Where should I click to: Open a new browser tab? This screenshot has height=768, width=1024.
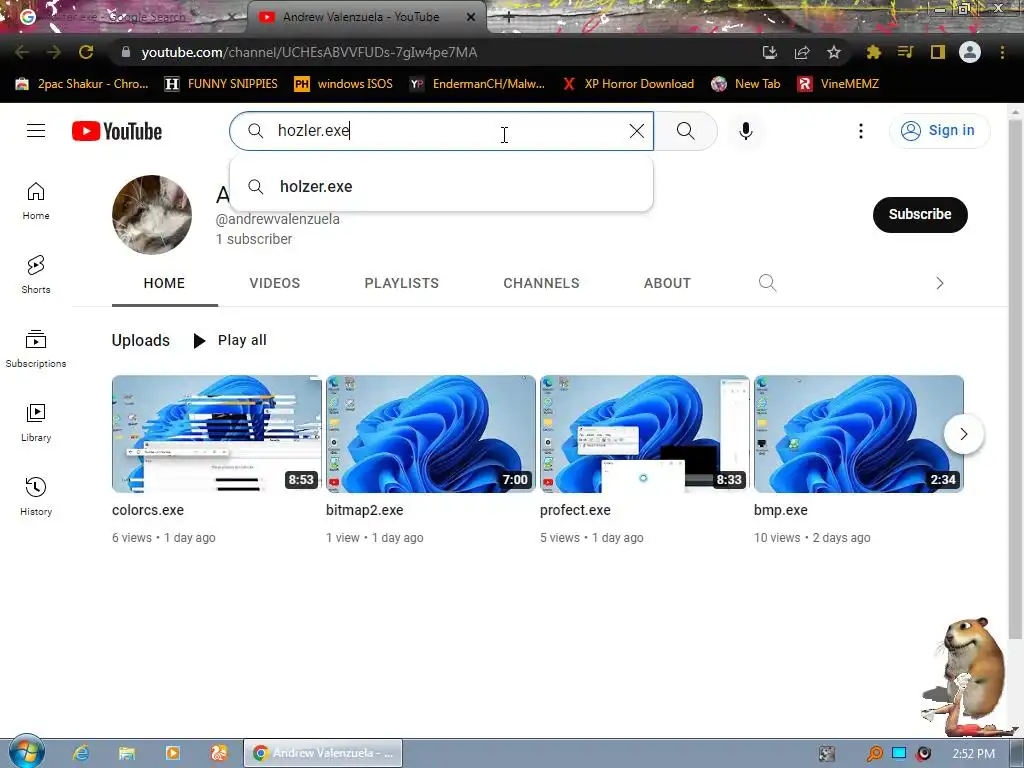509,17
